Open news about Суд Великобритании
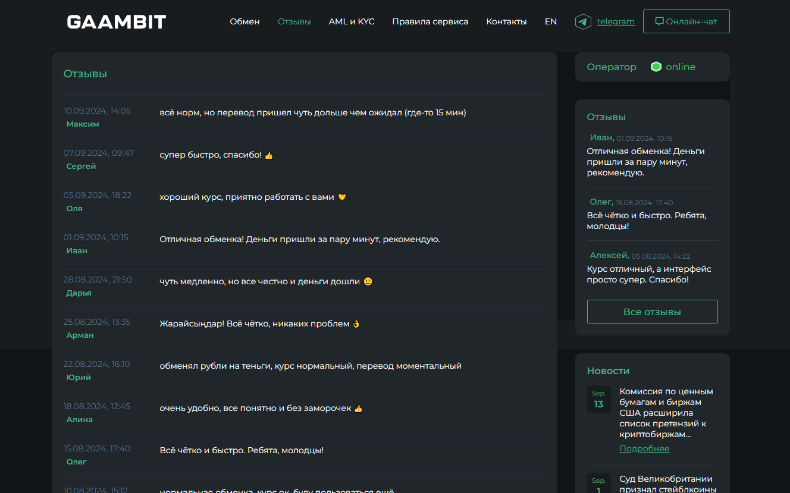Viewport: 790px width, 493px height. (667, 483)
